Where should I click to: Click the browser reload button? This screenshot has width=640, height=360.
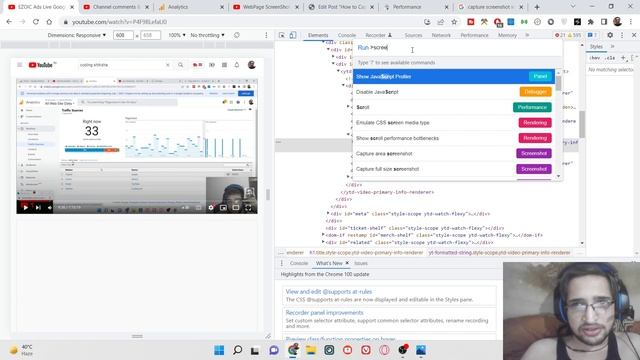tap(36, 22)
